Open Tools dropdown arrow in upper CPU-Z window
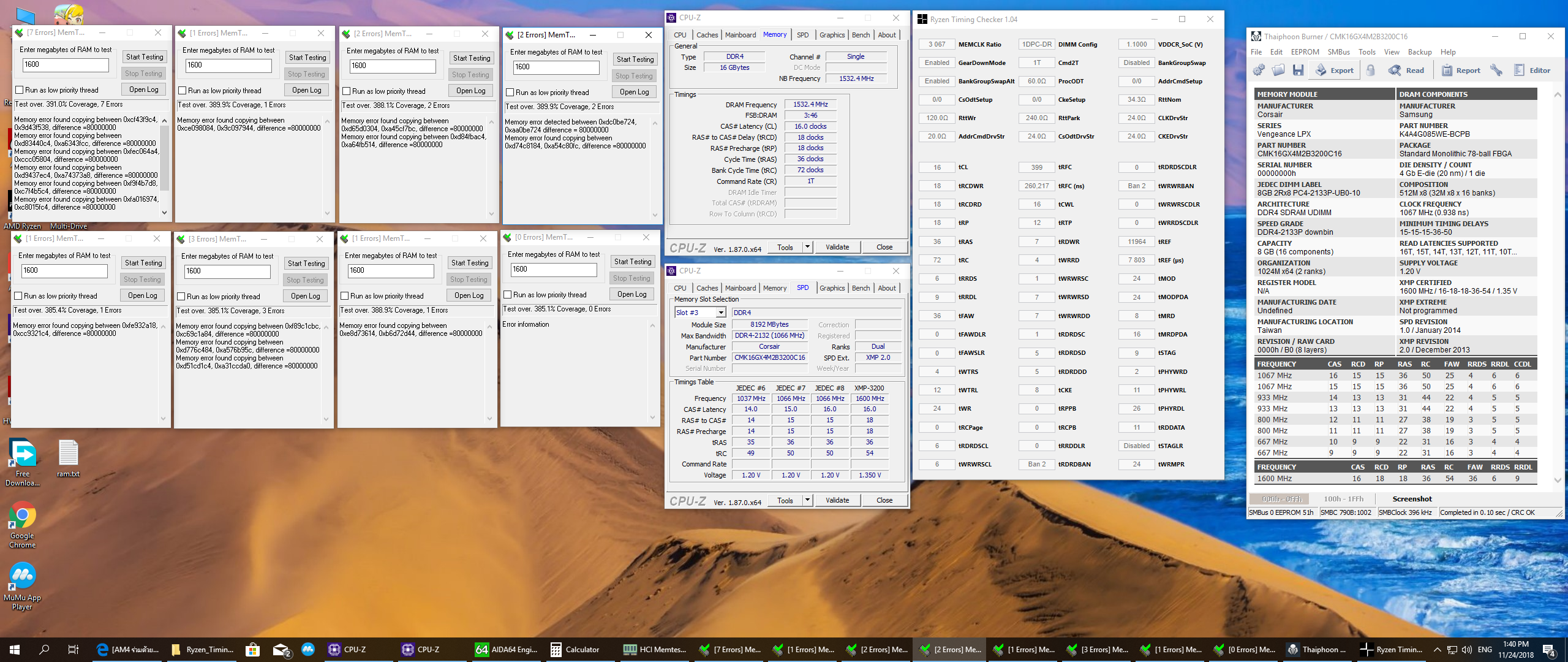The height and width of the screenshot is (662, 1568). pos(807,247)
